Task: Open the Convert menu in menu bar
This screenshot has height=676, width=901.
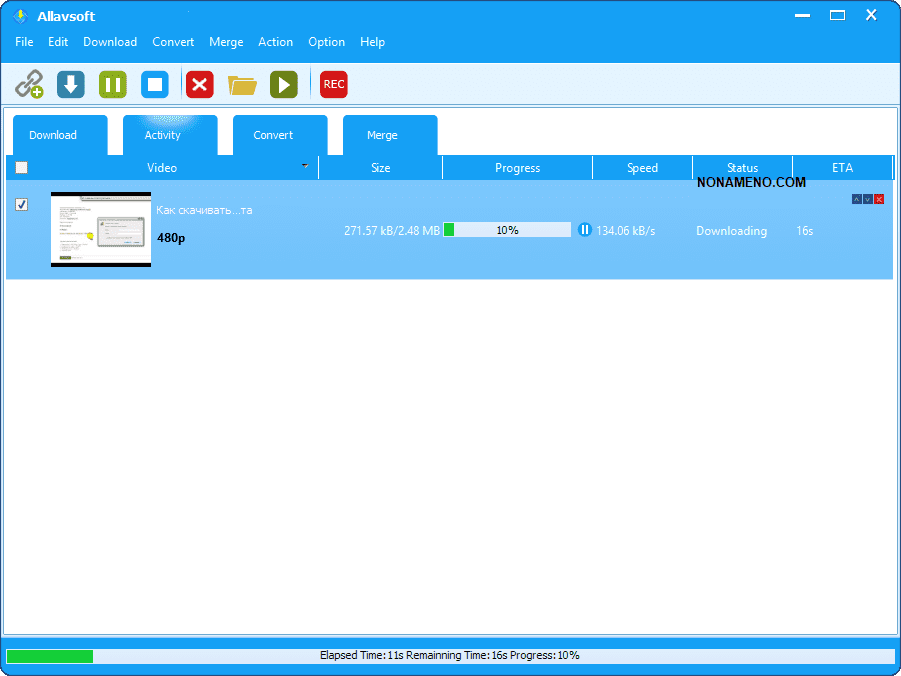Action: click(x=173, y=42)
